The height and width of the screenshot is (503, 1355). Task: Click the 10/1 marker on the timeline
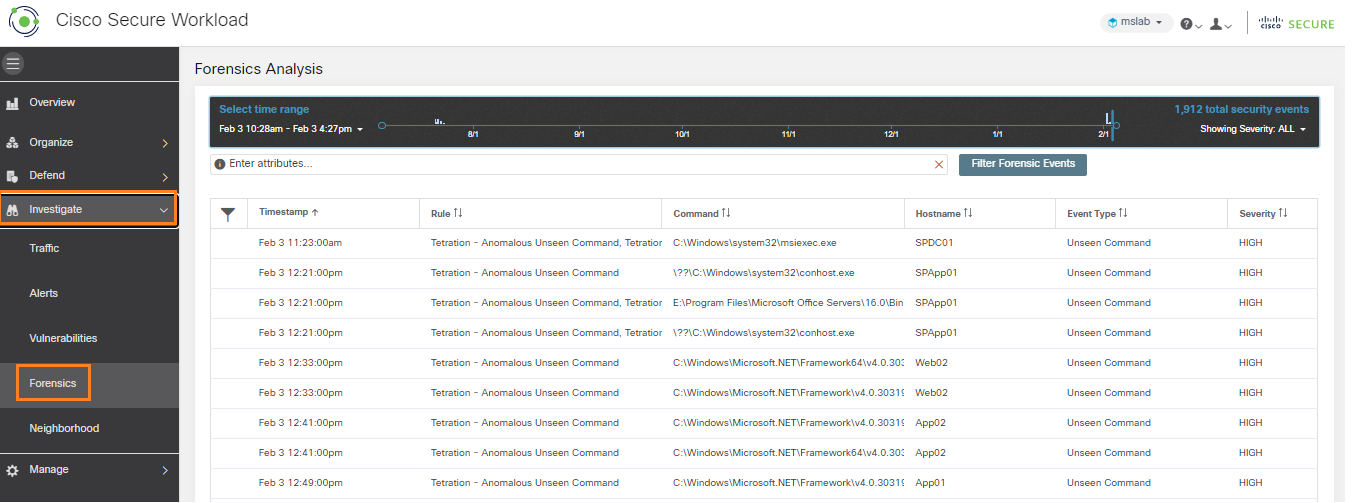682,134
